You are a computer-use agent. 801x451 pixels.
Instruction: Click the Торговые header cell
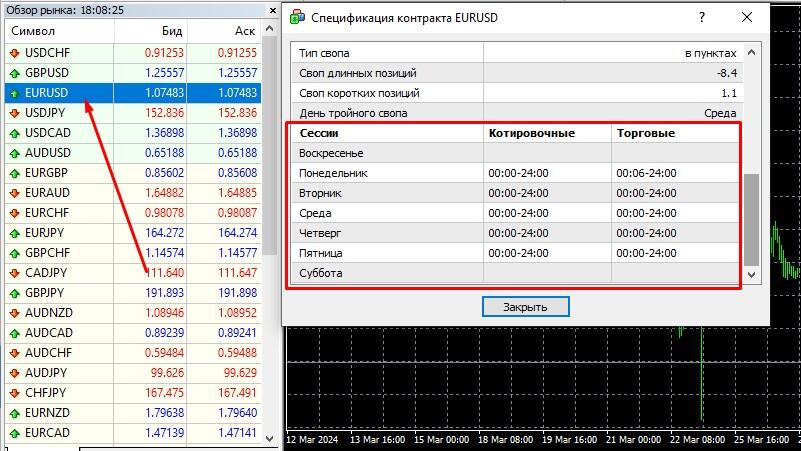coord(675,133)
